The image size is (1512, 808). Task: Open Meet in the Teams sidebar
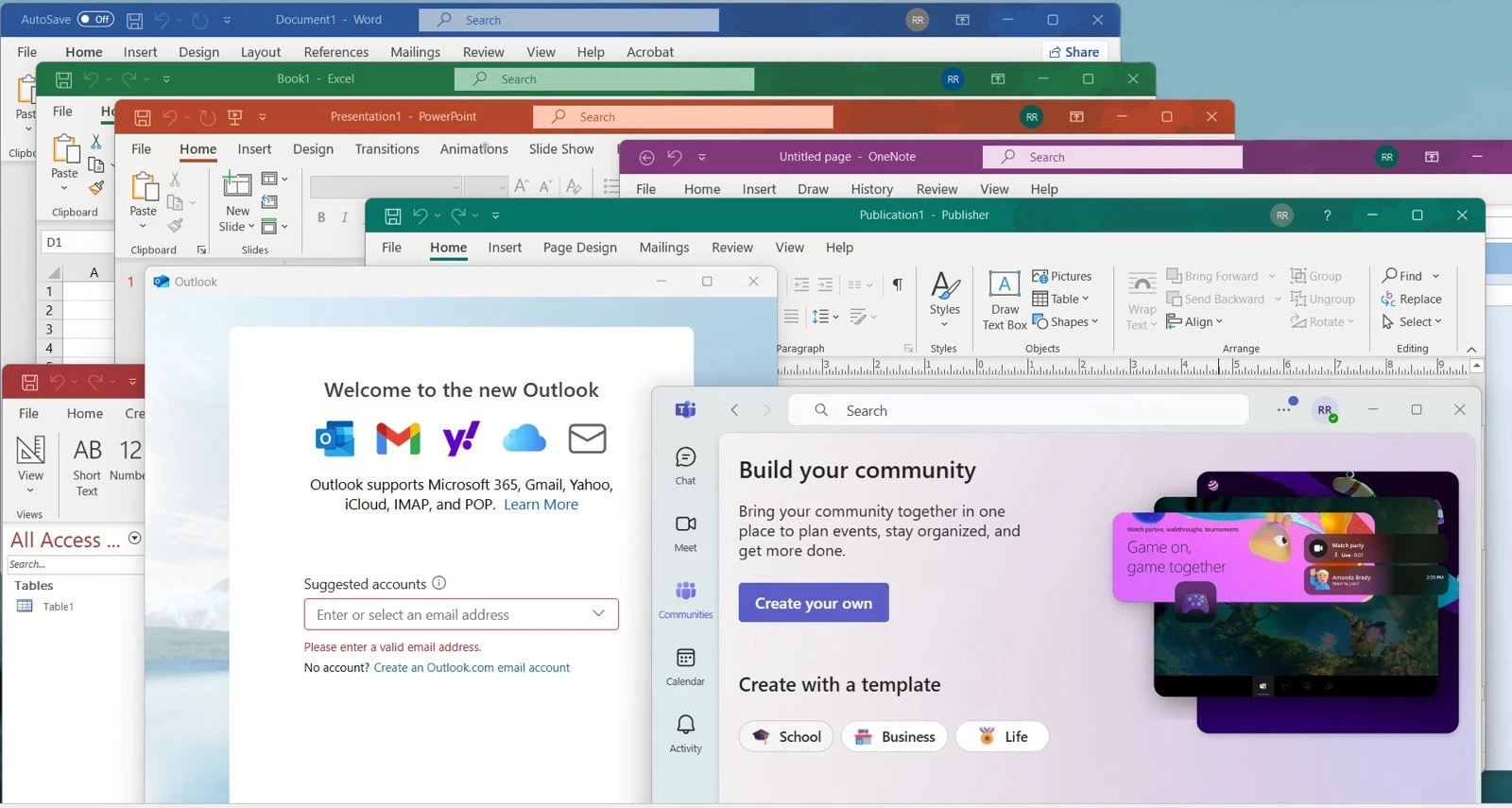pyautogui.click(x=686, y=533)
